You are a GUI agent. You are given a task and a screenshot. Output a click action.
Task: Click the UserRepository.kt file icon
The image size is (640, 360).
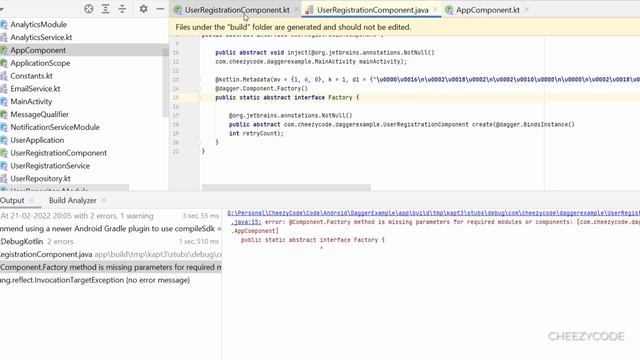(x=4, y=179)
